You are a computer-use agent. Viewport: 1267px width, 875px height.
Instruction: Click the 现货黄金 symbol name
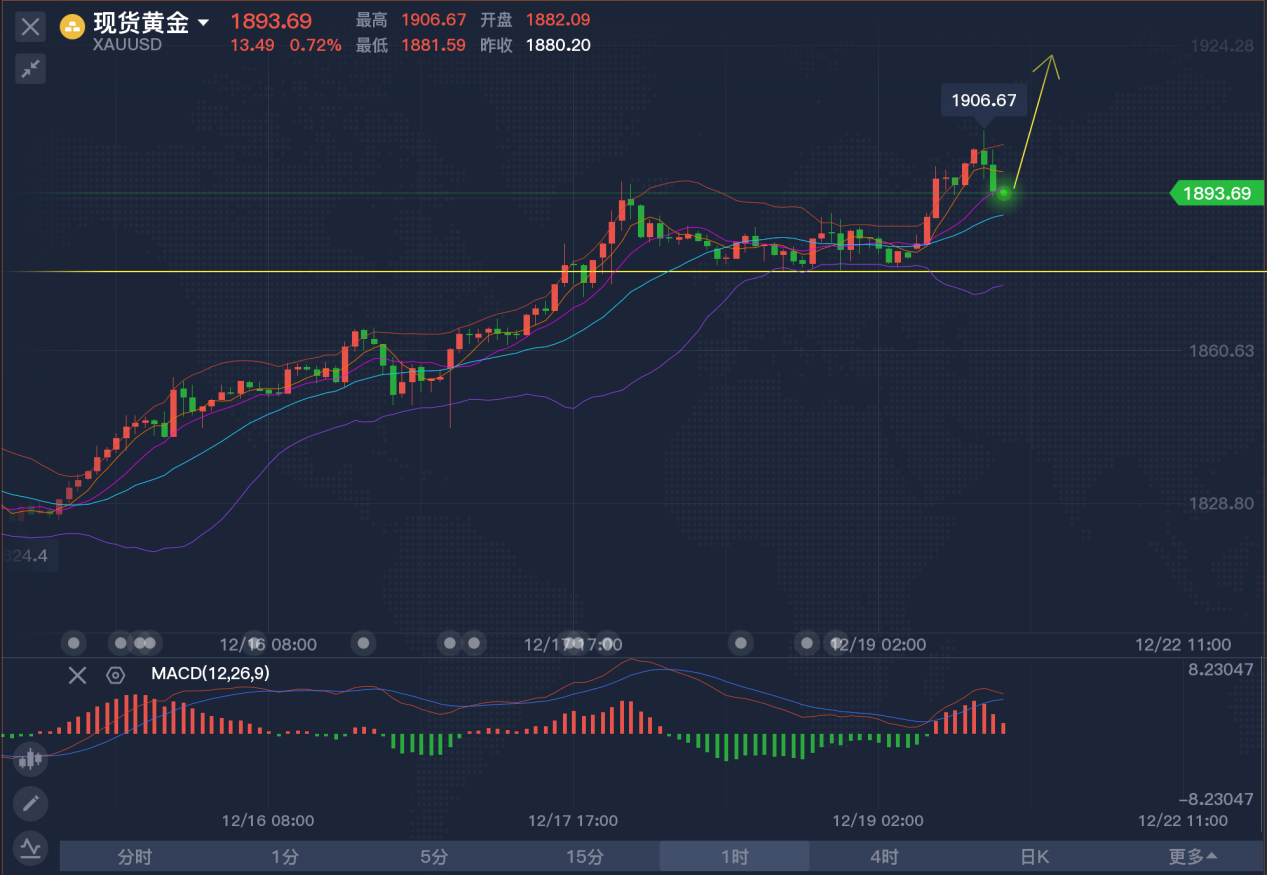[x=140, y=22]
